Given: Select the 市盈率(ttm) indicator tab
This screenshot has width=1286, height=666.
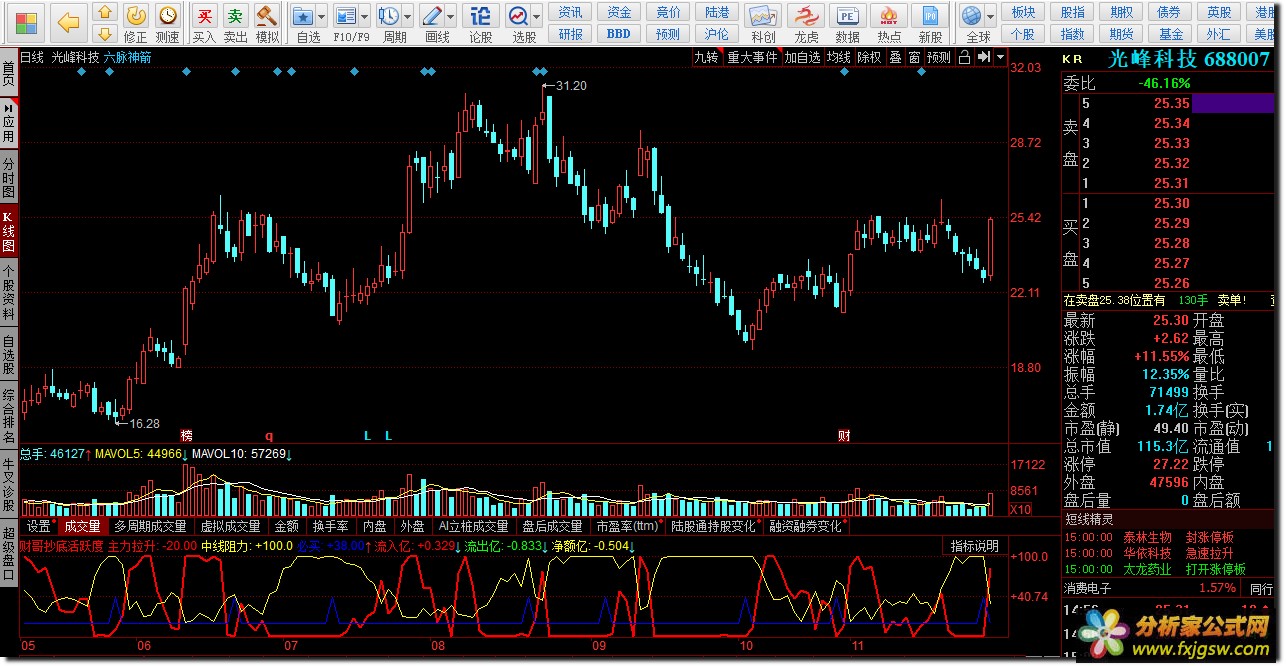Looking at the screenshot, I should (627, 526).
